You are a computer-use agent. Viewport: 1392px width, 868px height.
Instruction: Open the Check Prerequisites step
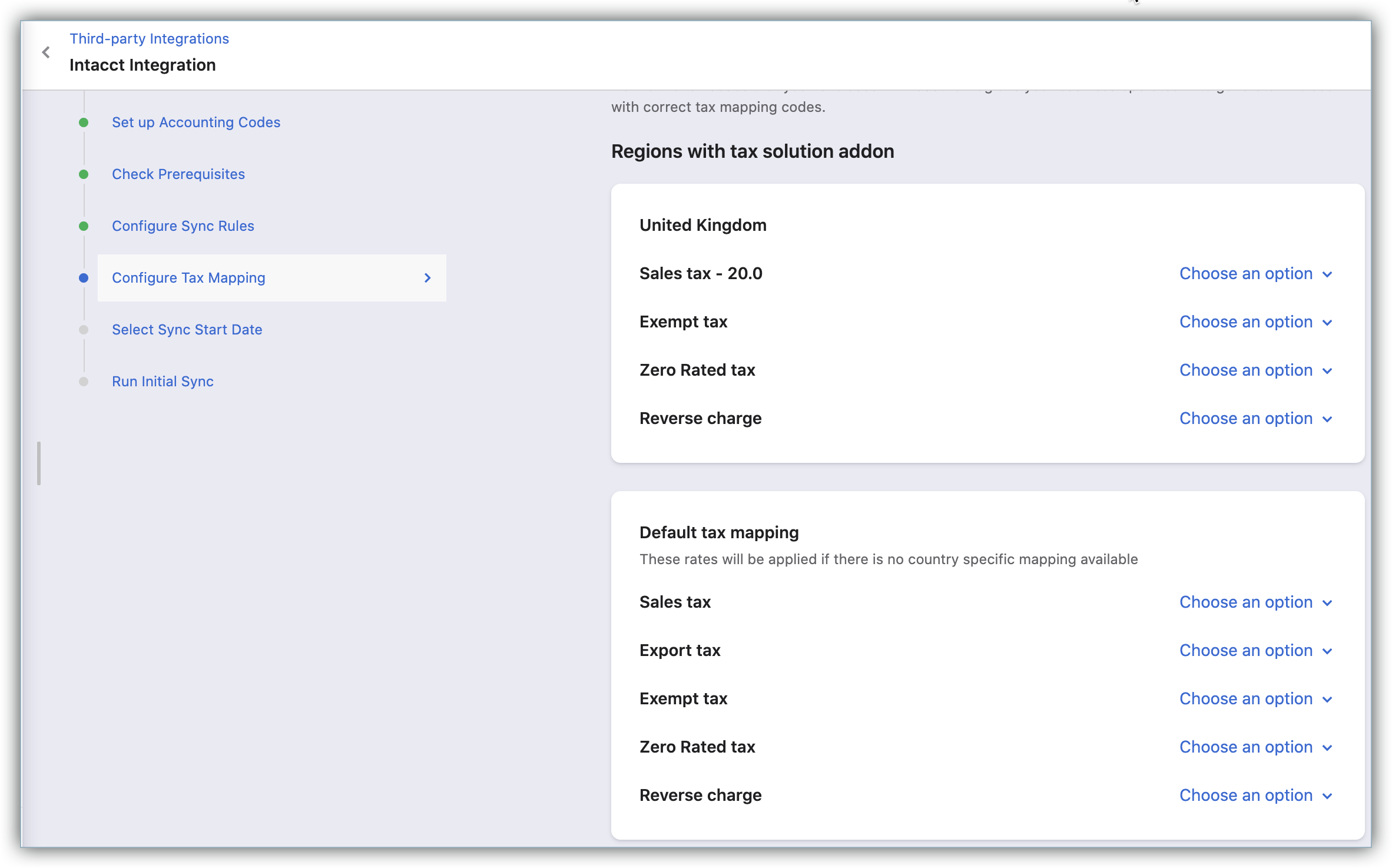pos(178,174)
